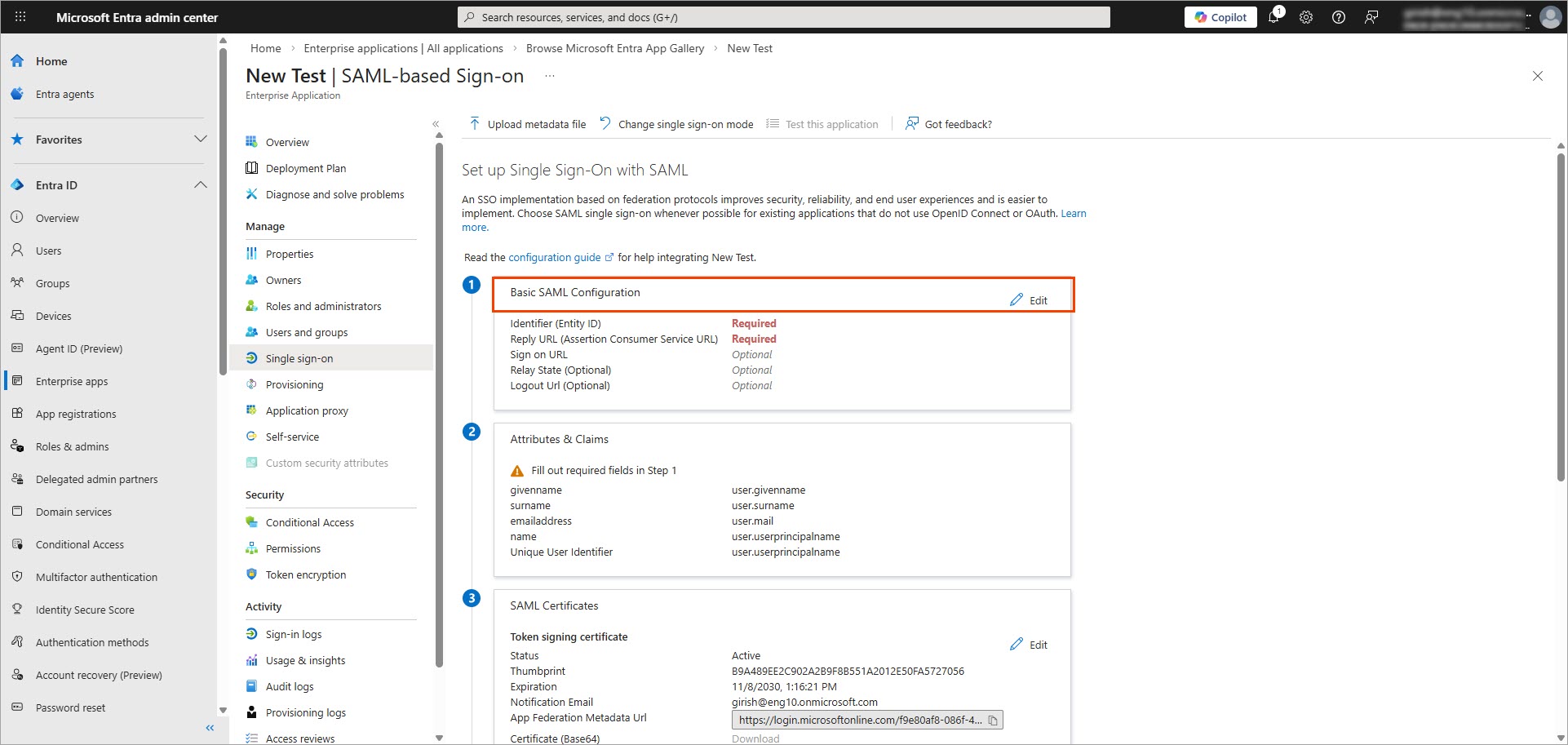Click Browse Microsoft Entra App Gallery breadcrumb

(x=615, y=48)
